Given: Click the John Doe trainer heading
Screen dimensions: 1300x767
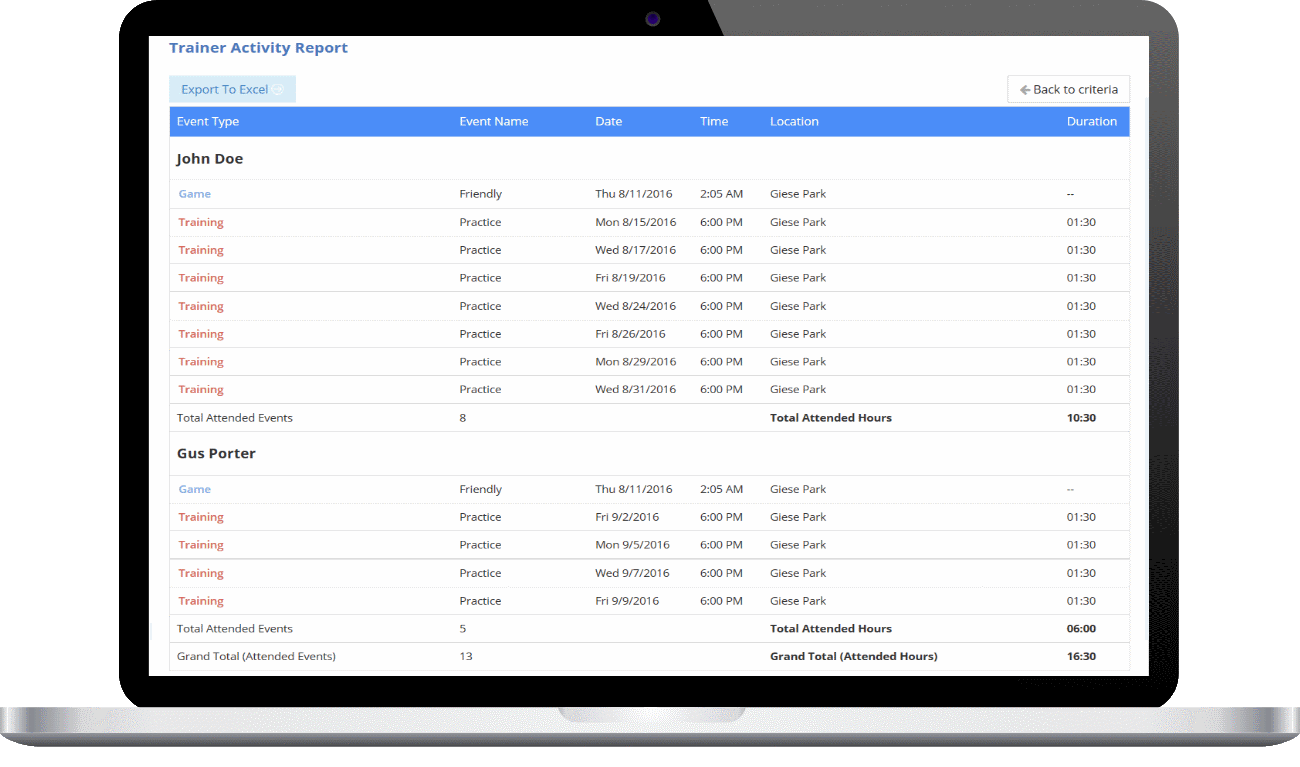Looking at the screenshot, I should [x=210, y=159].
